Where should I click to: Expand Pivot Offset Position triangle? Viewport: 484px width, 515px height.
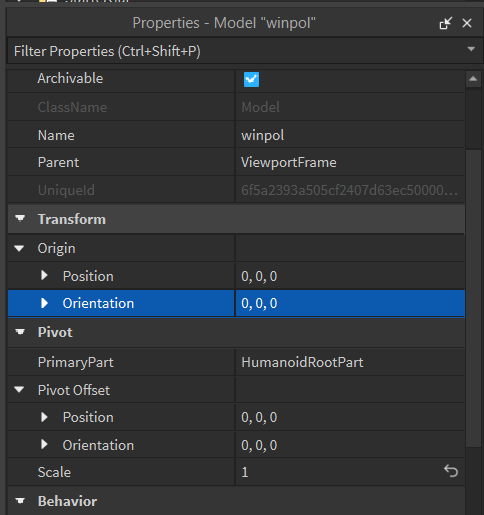coord(44,417)
